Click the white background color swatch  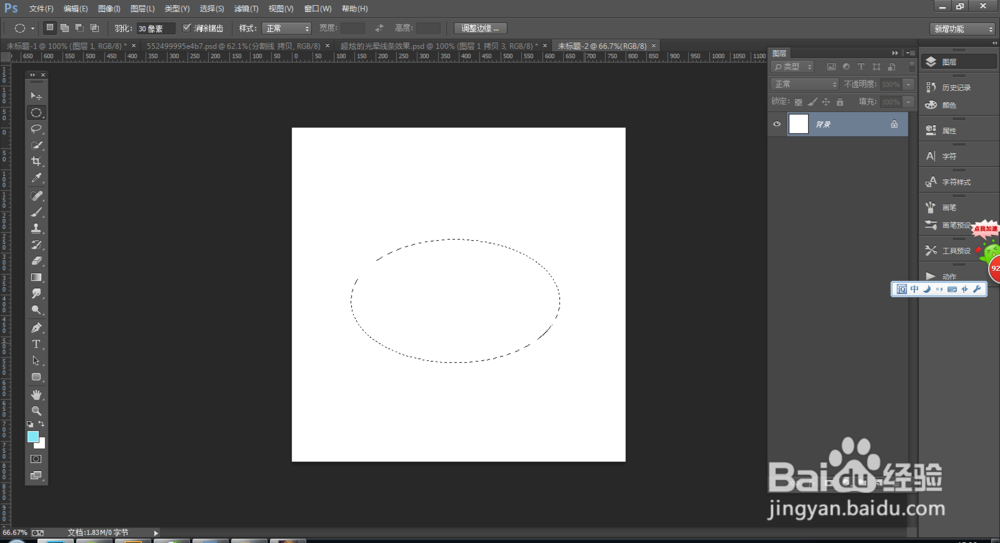point(41,444)
